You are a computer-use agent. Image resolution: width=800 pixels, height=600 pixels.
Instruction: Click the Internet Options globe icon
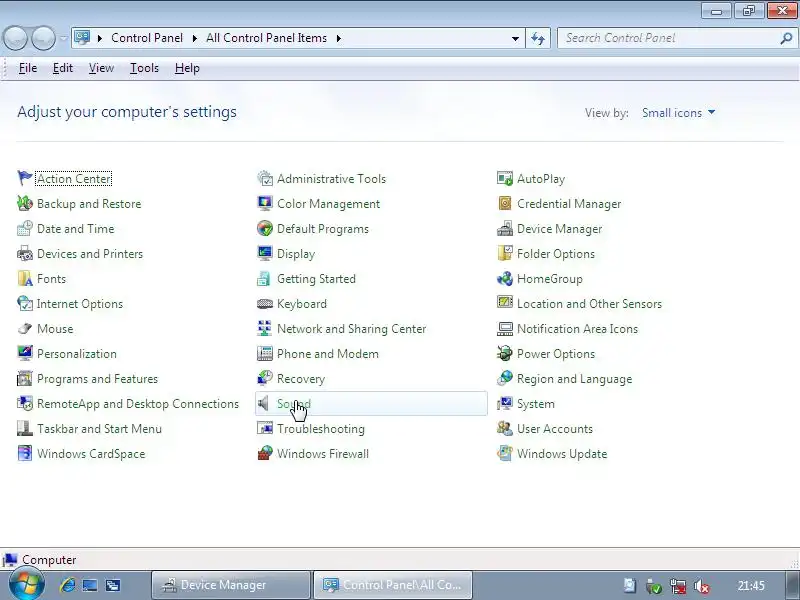24,304
